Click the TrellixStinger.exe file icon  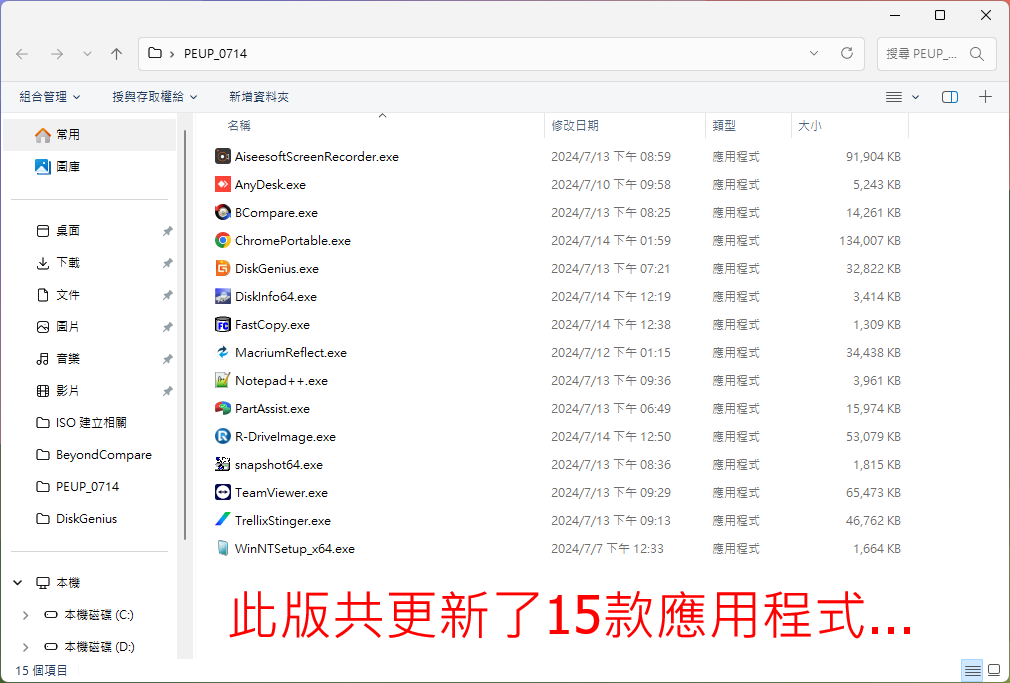coord(222,521)
